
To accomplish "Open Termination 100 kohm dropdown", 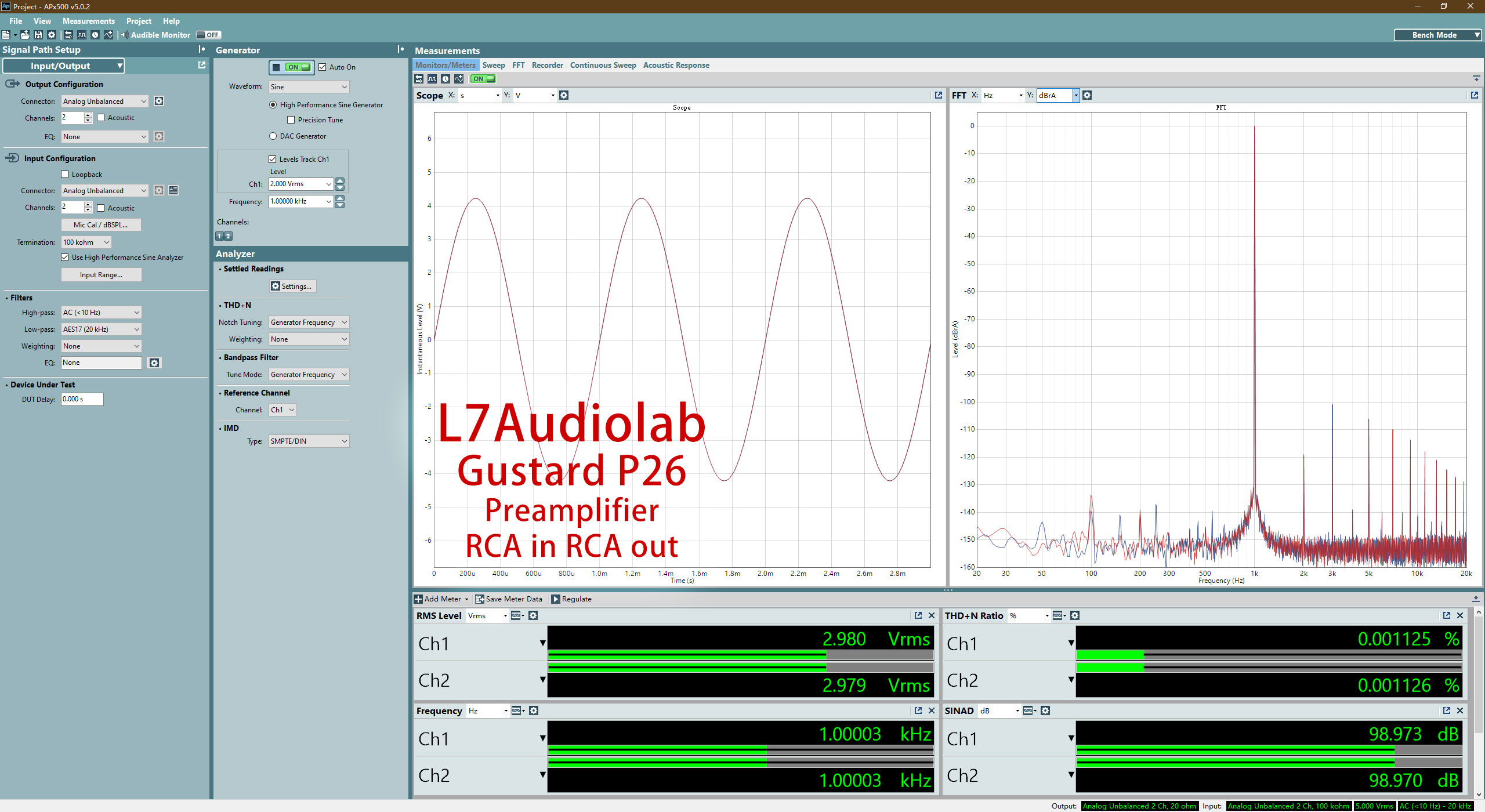I will click(86, 242).
